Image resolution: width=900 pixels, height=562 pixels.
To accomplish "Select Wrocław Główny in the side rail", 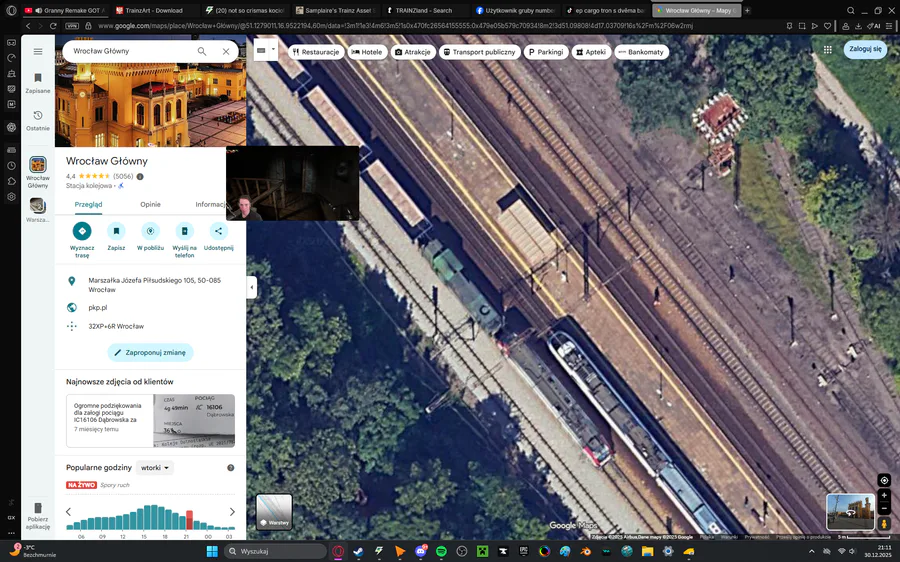I will [38, 172].
